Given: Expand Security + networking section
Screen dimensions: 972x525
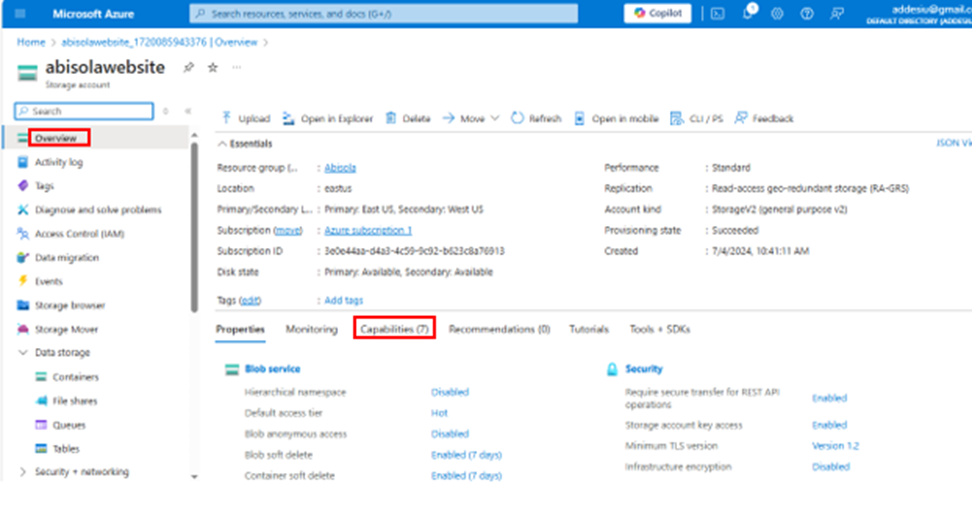Looking at the screenshot, I should coord(23,472).
